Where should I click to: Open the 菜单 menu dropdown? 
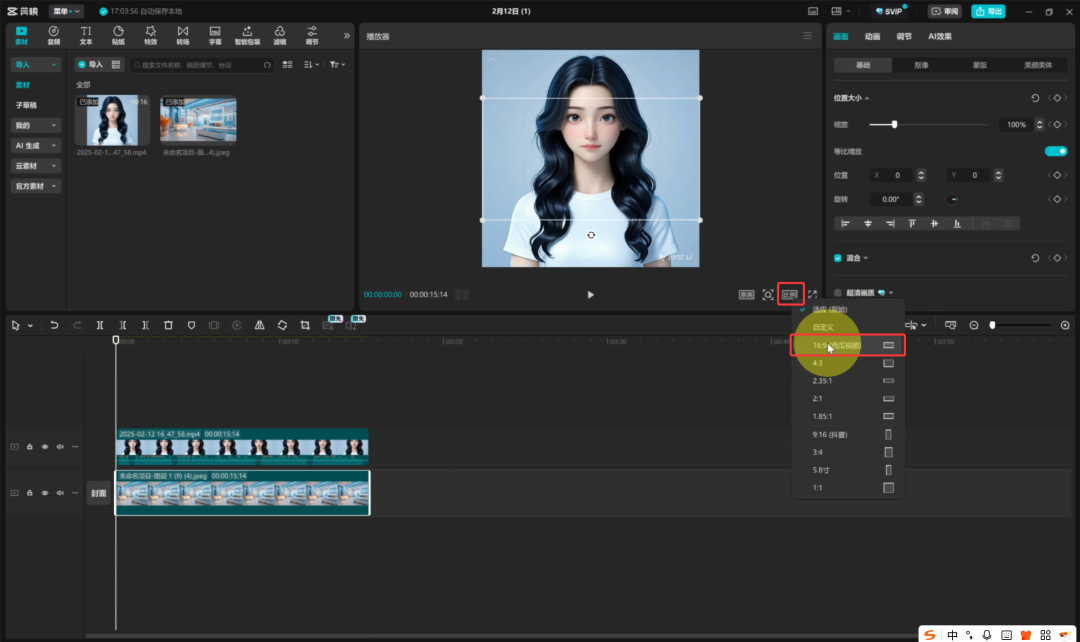point(66,11)
